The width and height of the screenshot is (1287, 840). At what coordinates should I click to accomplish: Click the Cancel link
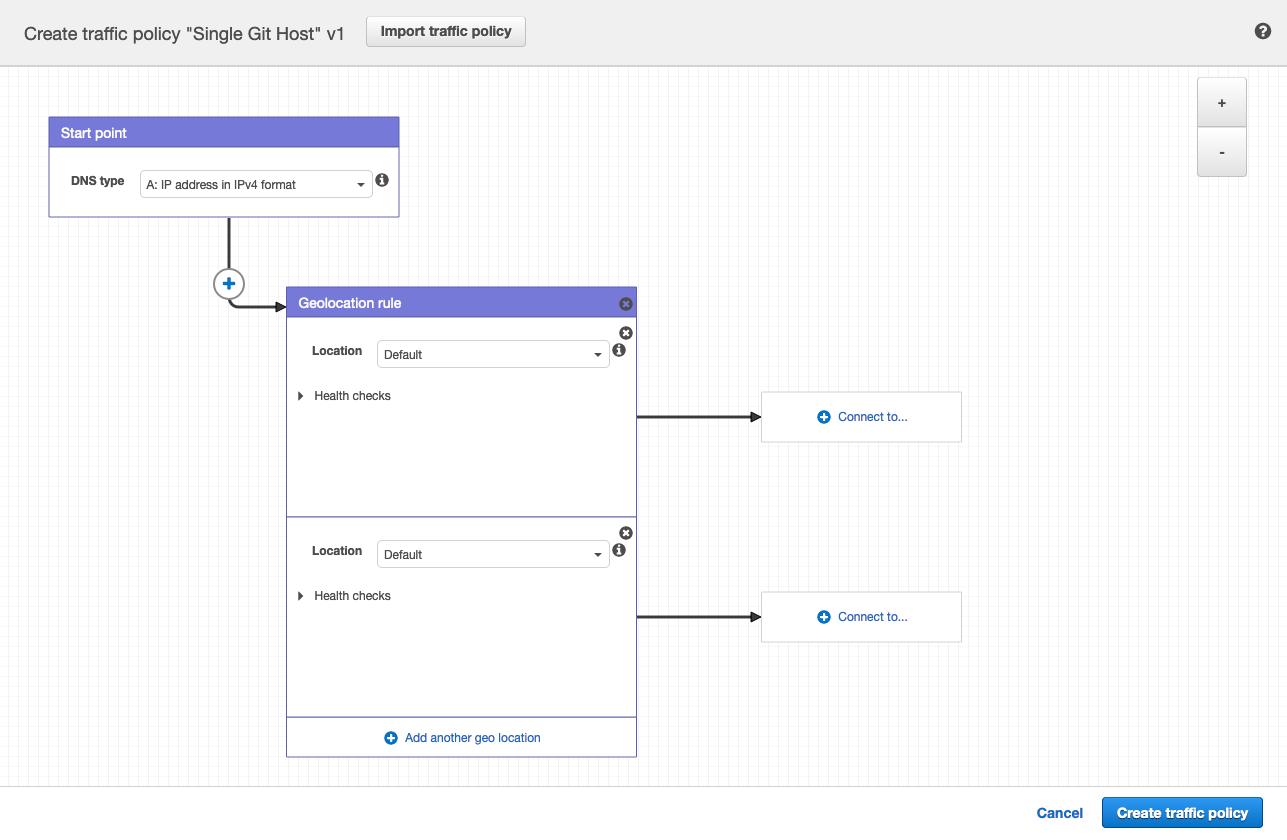point(1059,813)
